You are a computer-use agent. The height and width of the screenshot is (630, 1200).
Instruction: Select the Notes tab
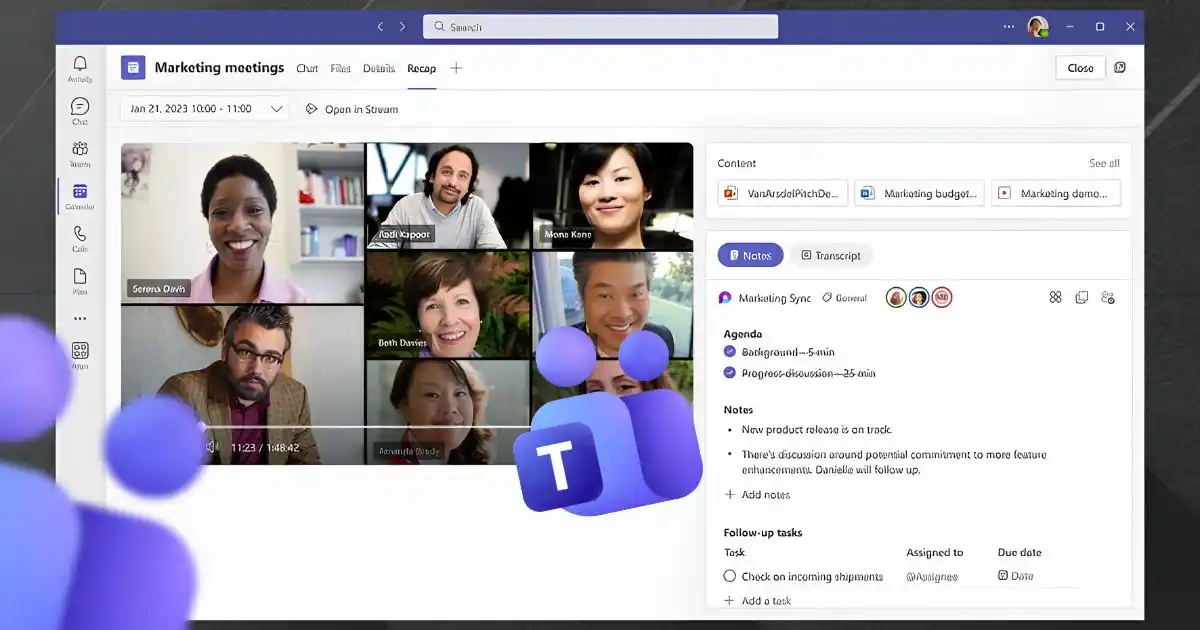point(750,255)
